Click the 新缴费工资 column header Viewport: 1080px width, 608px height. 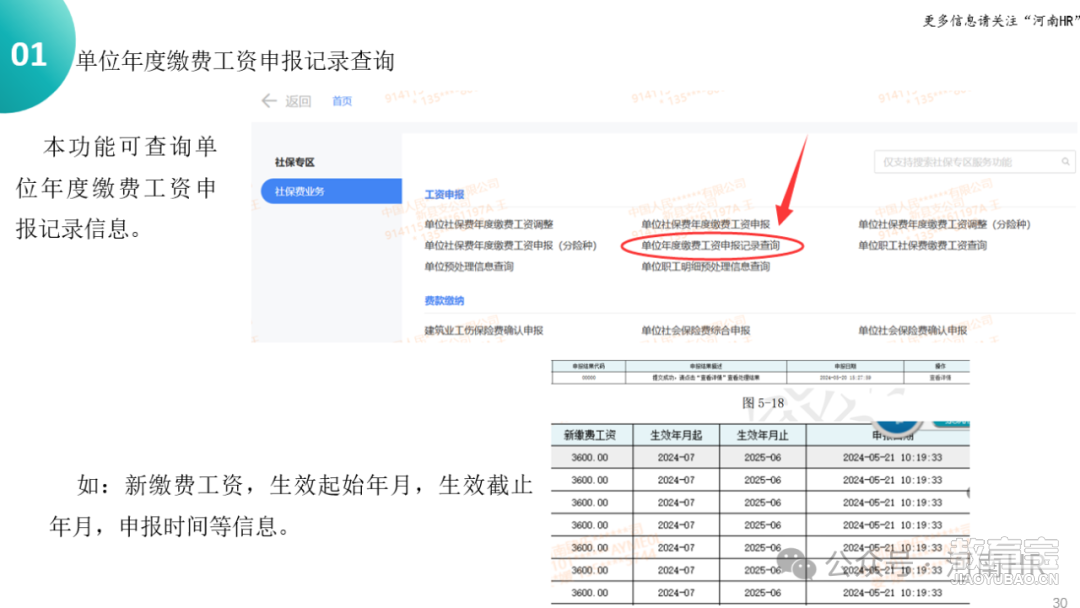point(590,435)
